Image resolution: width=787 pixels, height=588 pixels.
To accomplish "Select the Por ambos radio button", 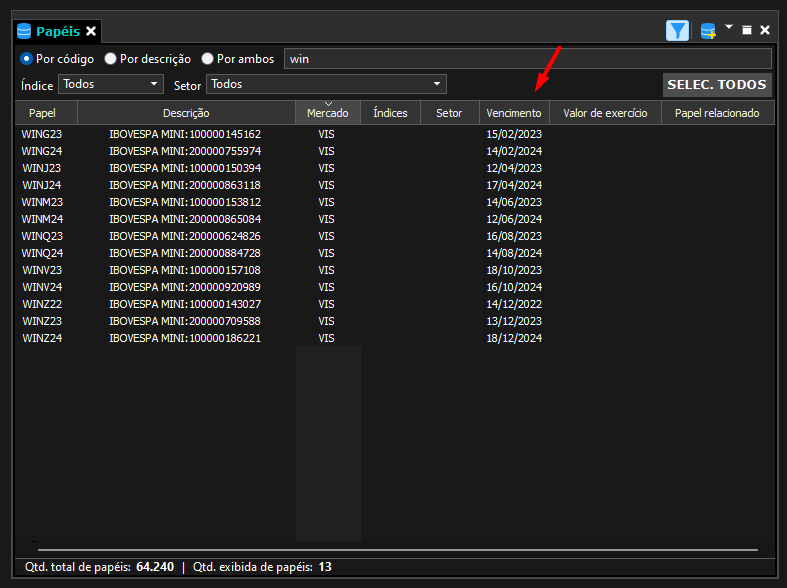I will click(x=207, y=59).
